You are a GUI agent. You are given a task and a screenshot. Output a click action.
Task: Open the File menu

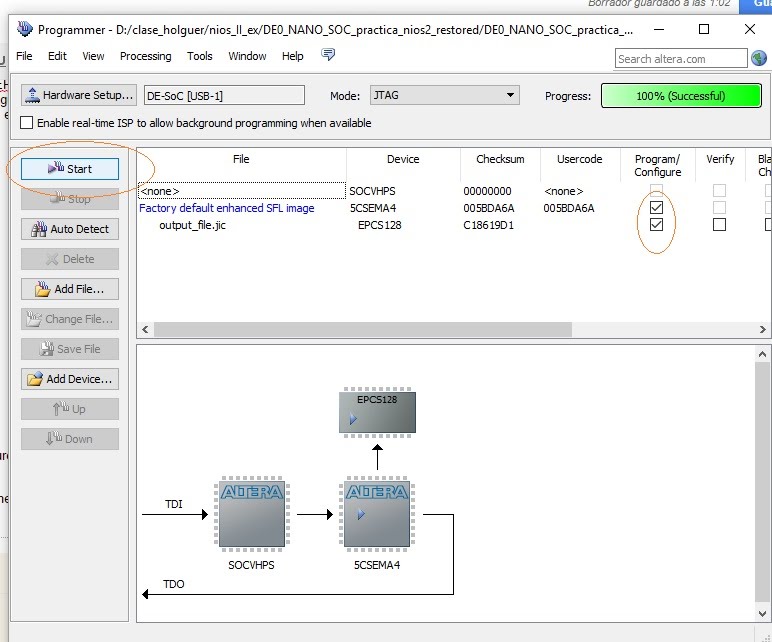click(x=24, y=56)
